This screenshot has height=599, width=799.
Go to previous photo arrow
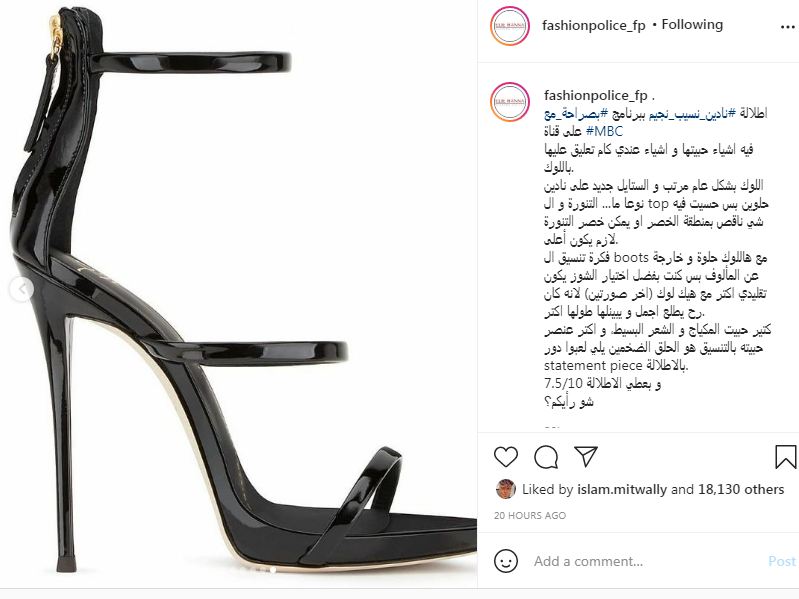pos(21,290)
